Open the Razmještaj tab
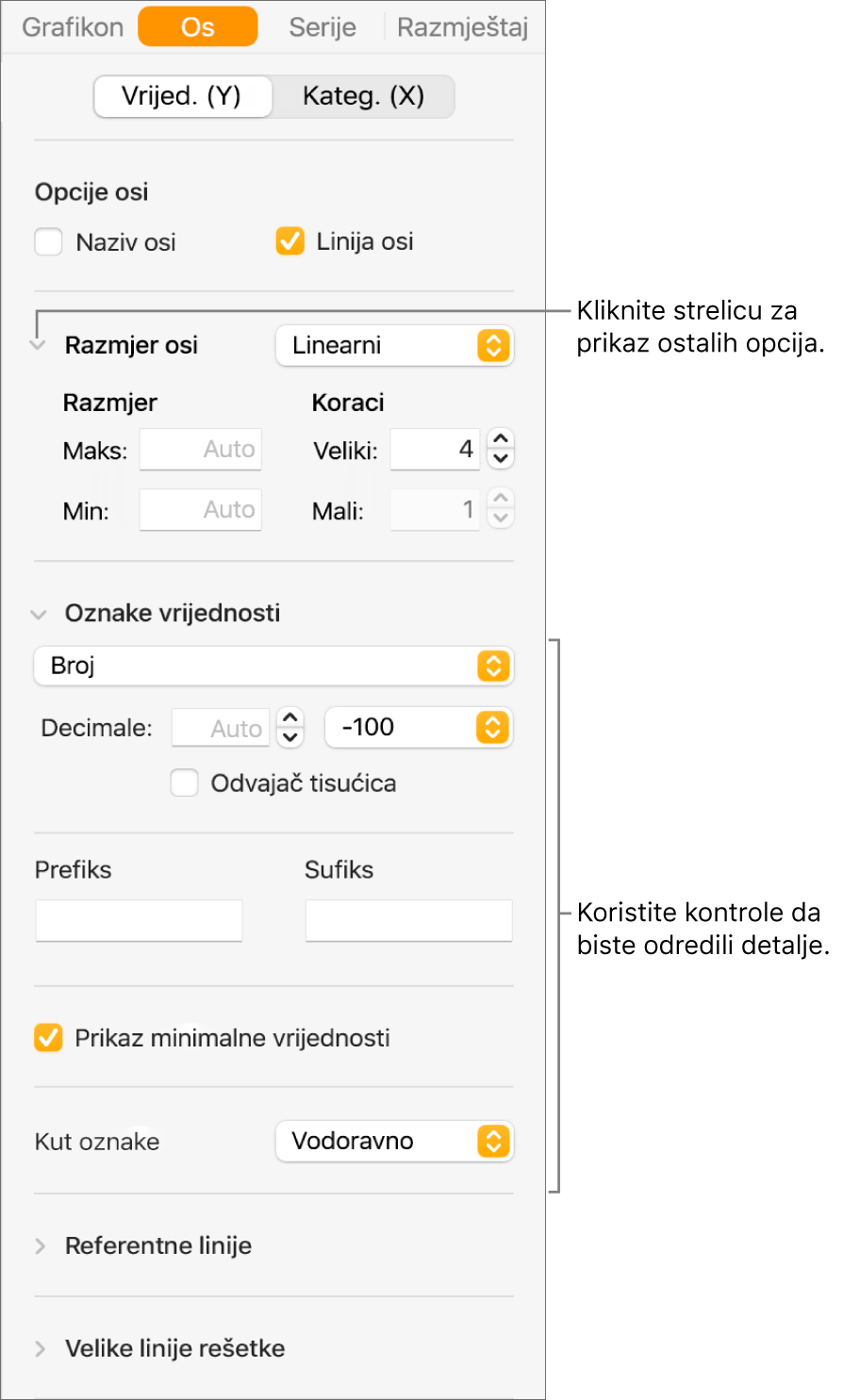Viewport: 843px width, 1400px height. [462, 26]
